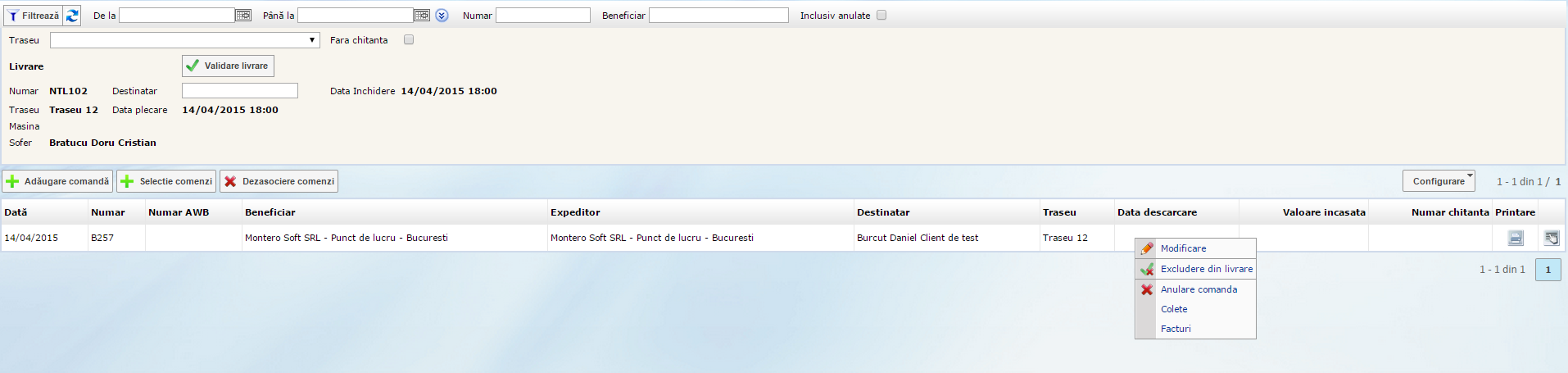Click the Validare livrare button
The width and height of the screenshot is (1568, 373).
[x=228, y=66]
